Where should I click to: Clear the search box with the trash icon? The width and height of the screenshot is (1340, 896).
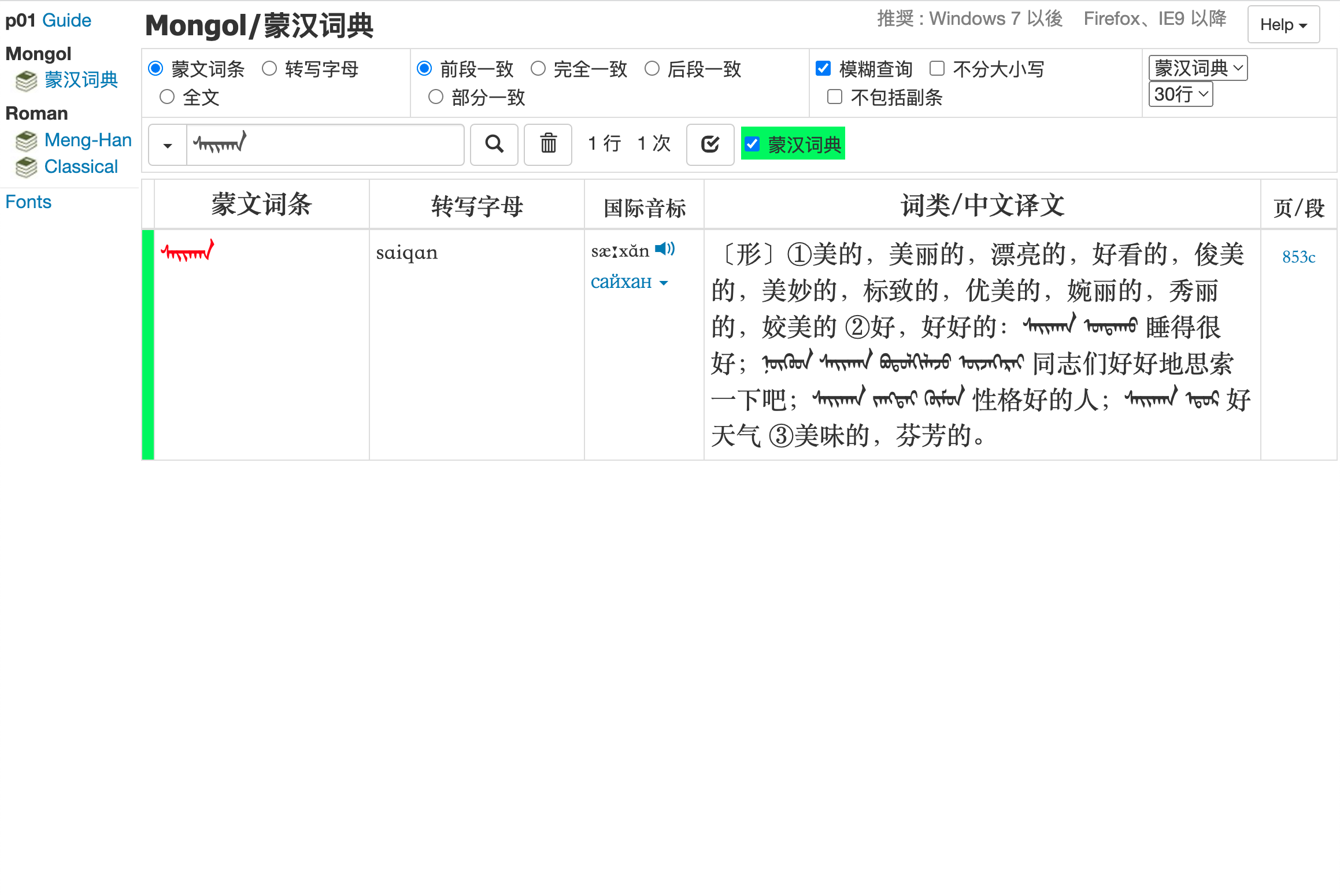[x=547, y=145]
